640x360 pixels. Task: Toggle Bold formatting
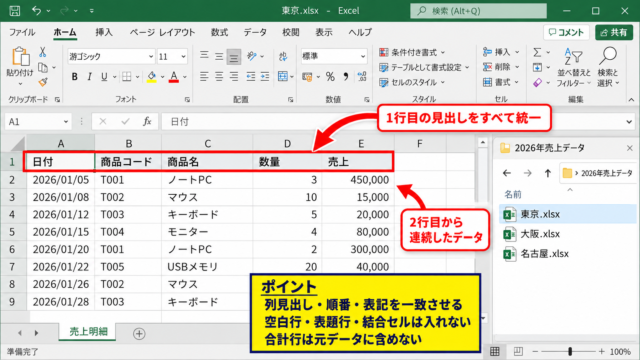pyautogui.click(x=74, y=76)
